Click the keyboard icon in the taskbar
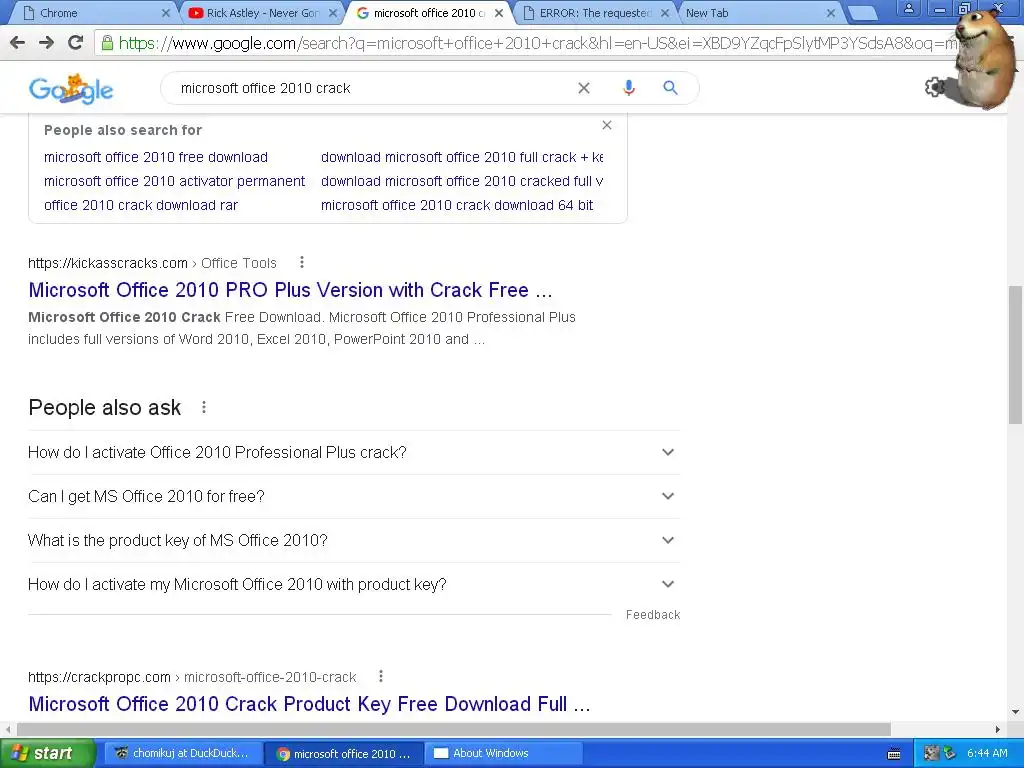1024x768 pixels. point(894,754)
